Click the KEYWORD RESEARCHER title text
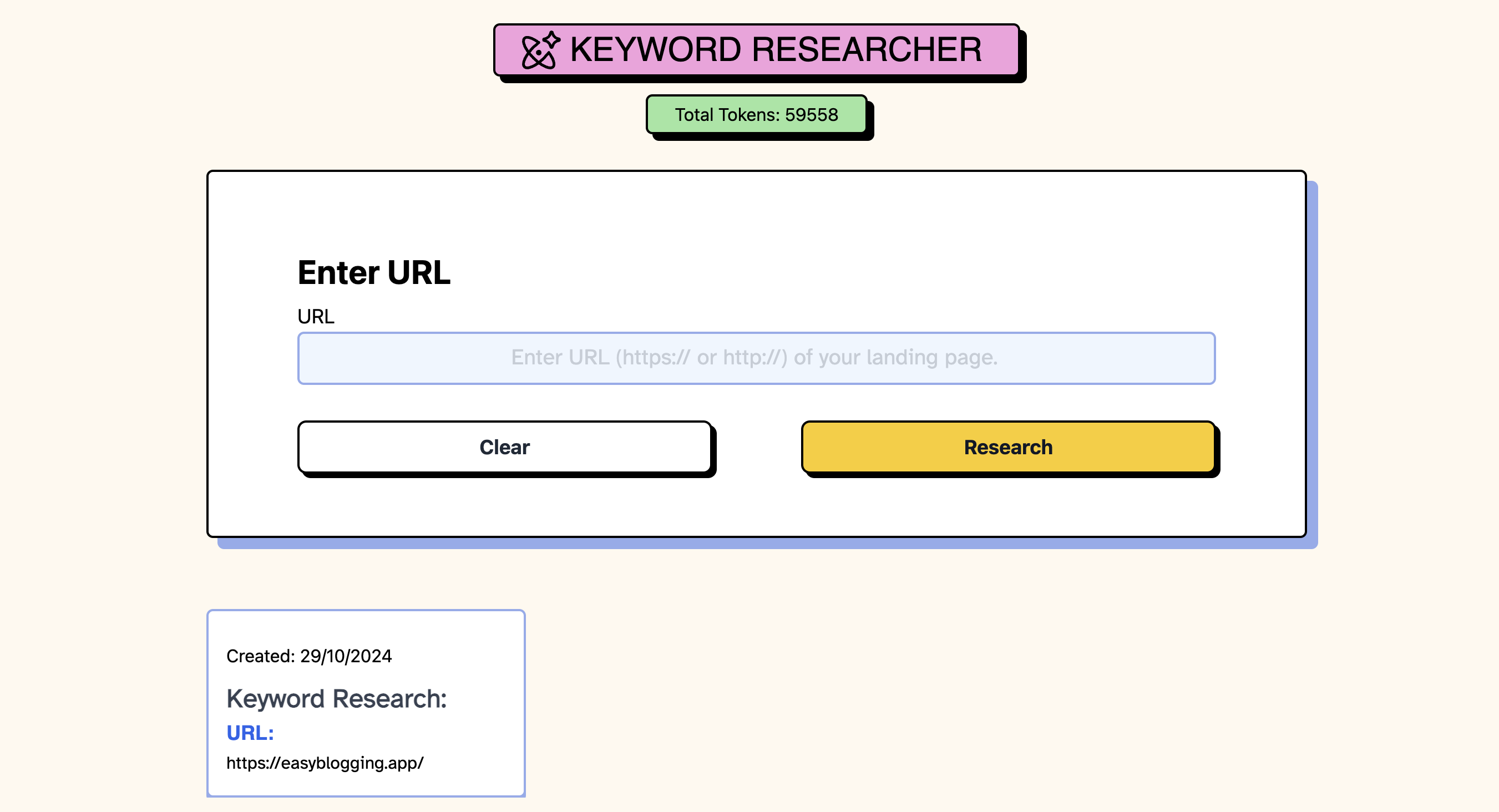Image resolution: width=1499 pixels, height=812 pixels. coord(775,49)
